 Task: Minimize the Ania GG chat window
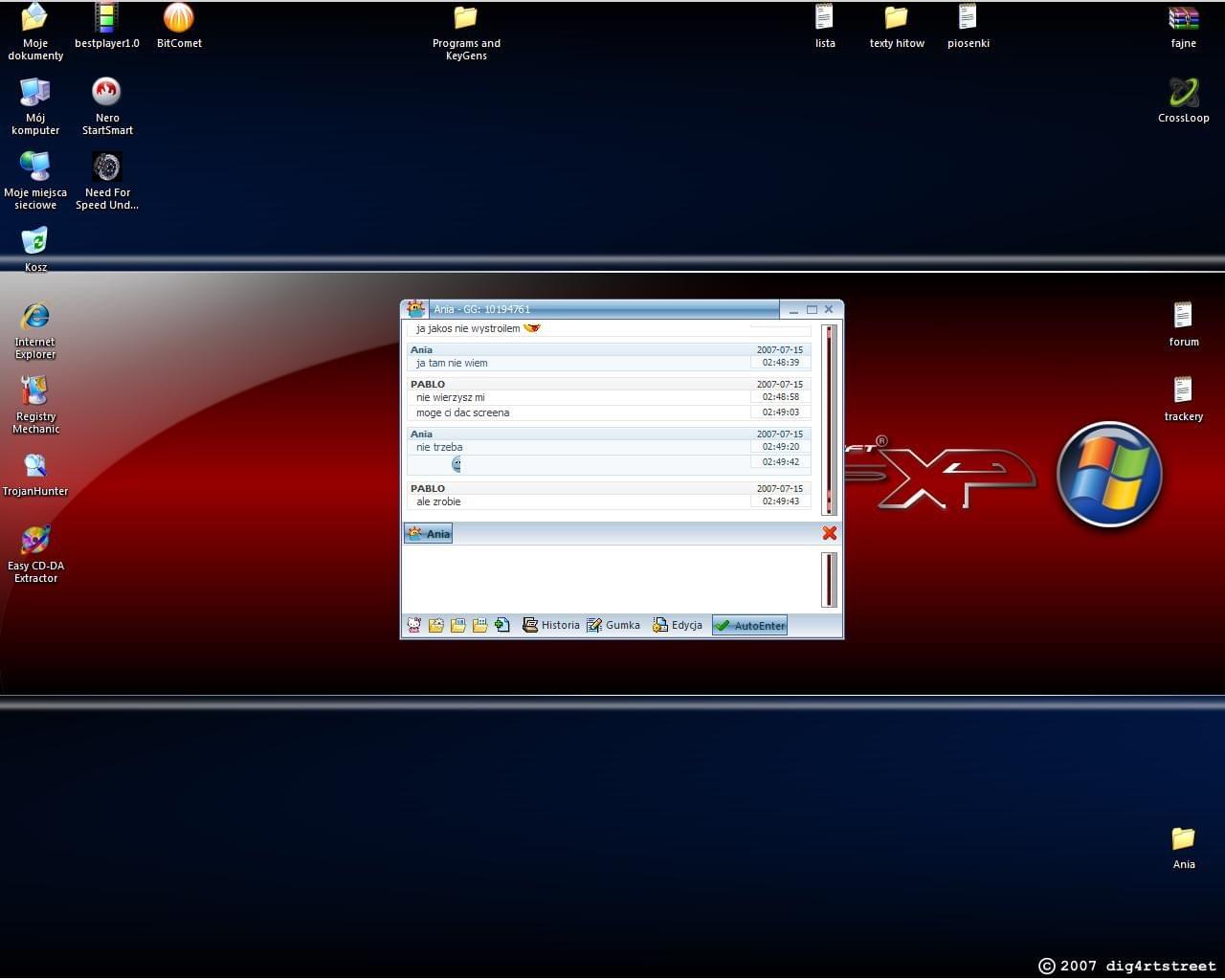[793, 309]
